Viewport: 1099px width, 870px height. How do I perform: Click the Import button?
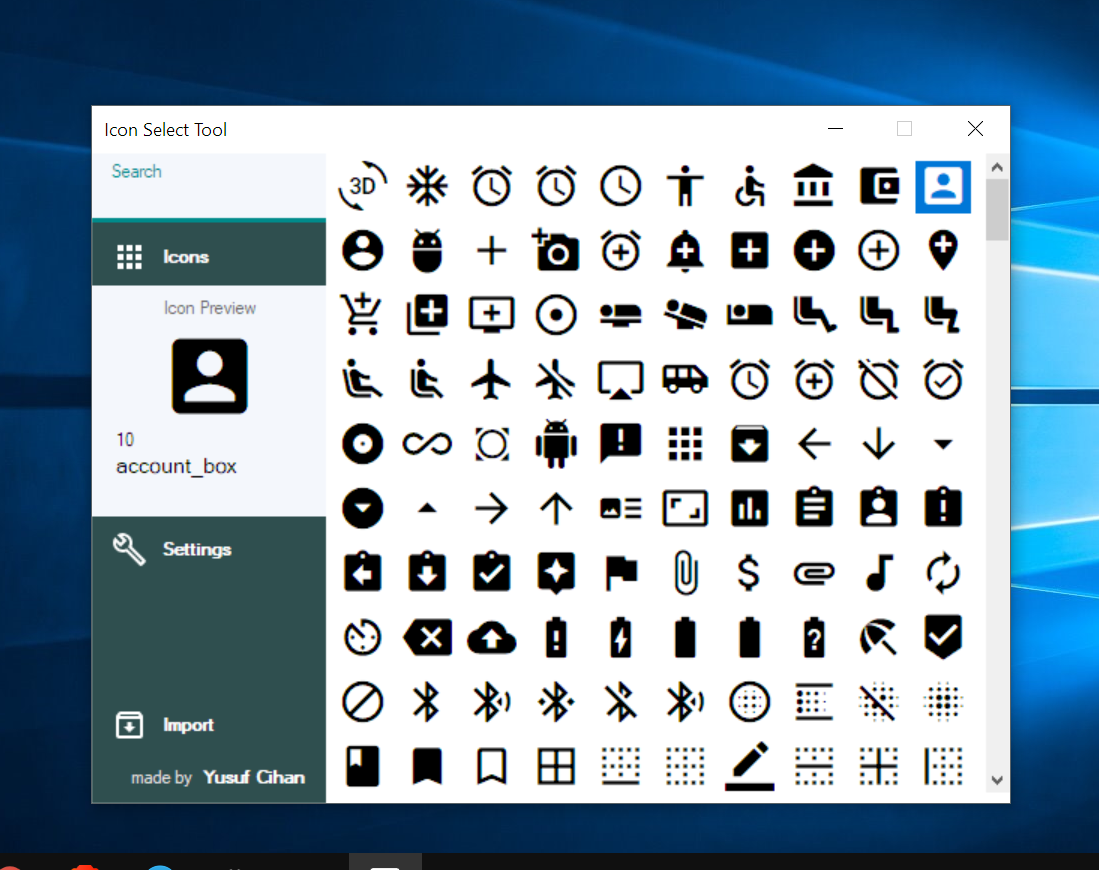pos(189,724)
